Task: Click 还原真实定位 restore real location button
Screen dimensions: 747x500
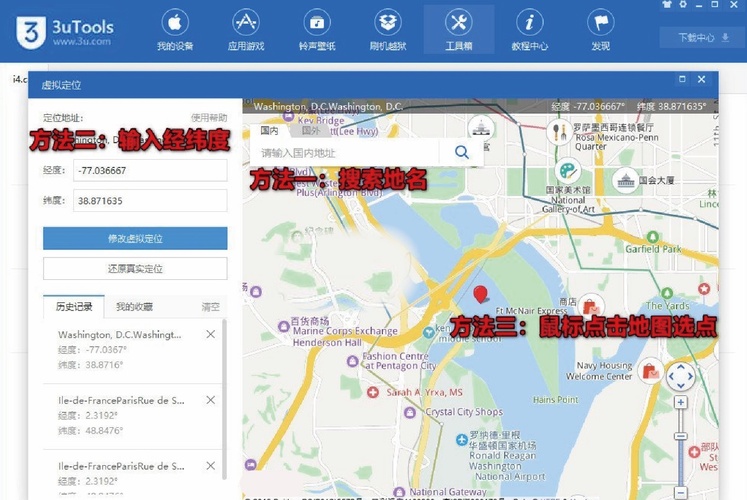Action: point(135,269)
